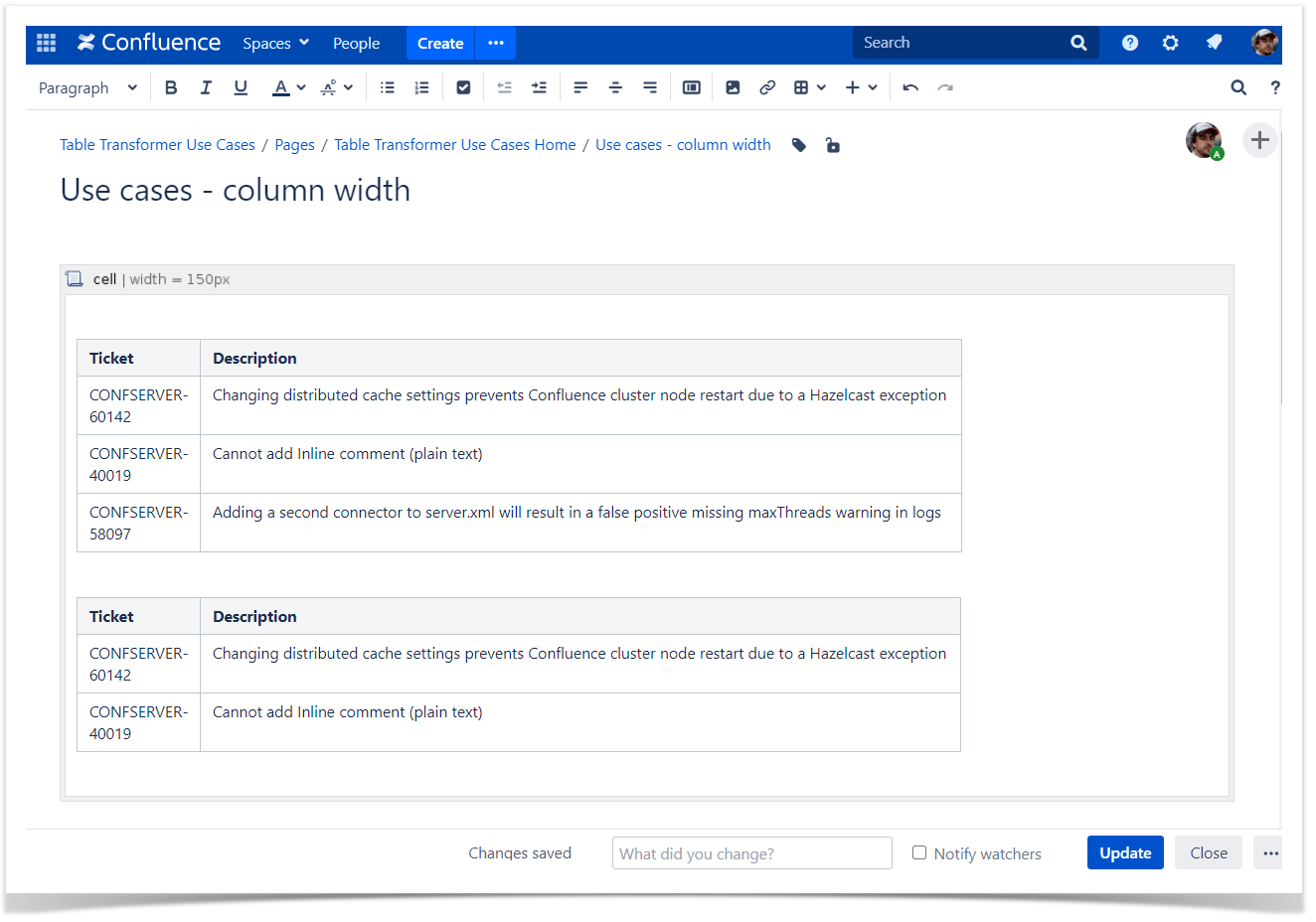Click the search magnifier in header

click(1078, 43)
